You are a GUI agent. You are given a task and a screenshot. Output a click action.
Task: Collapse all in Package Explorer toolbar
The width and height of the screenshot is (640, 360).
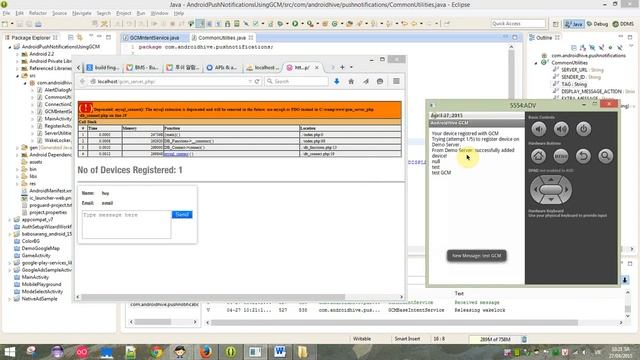[71, 37]
